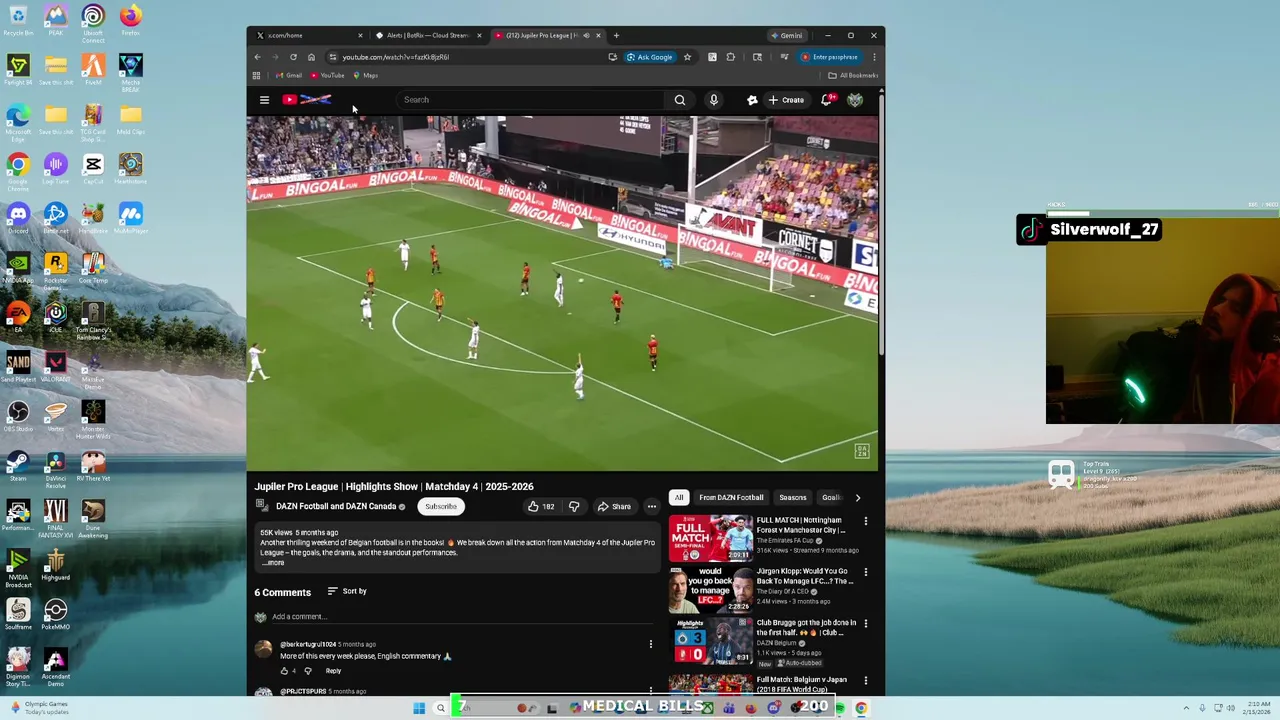Viewport: 1280px width, 720px height.
Task: Open the Maps bookmark
Action: 365,75
